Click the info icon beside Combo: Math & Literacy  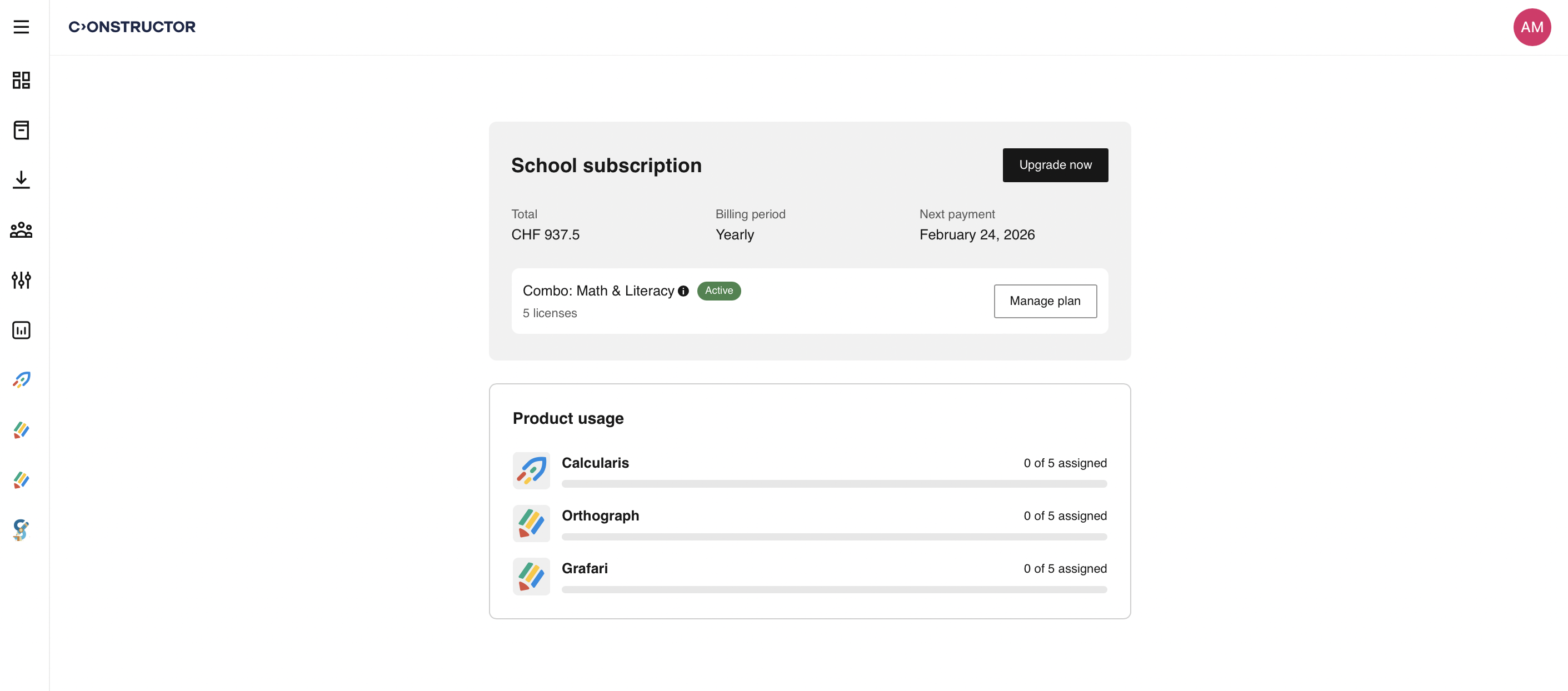[683, 291]
